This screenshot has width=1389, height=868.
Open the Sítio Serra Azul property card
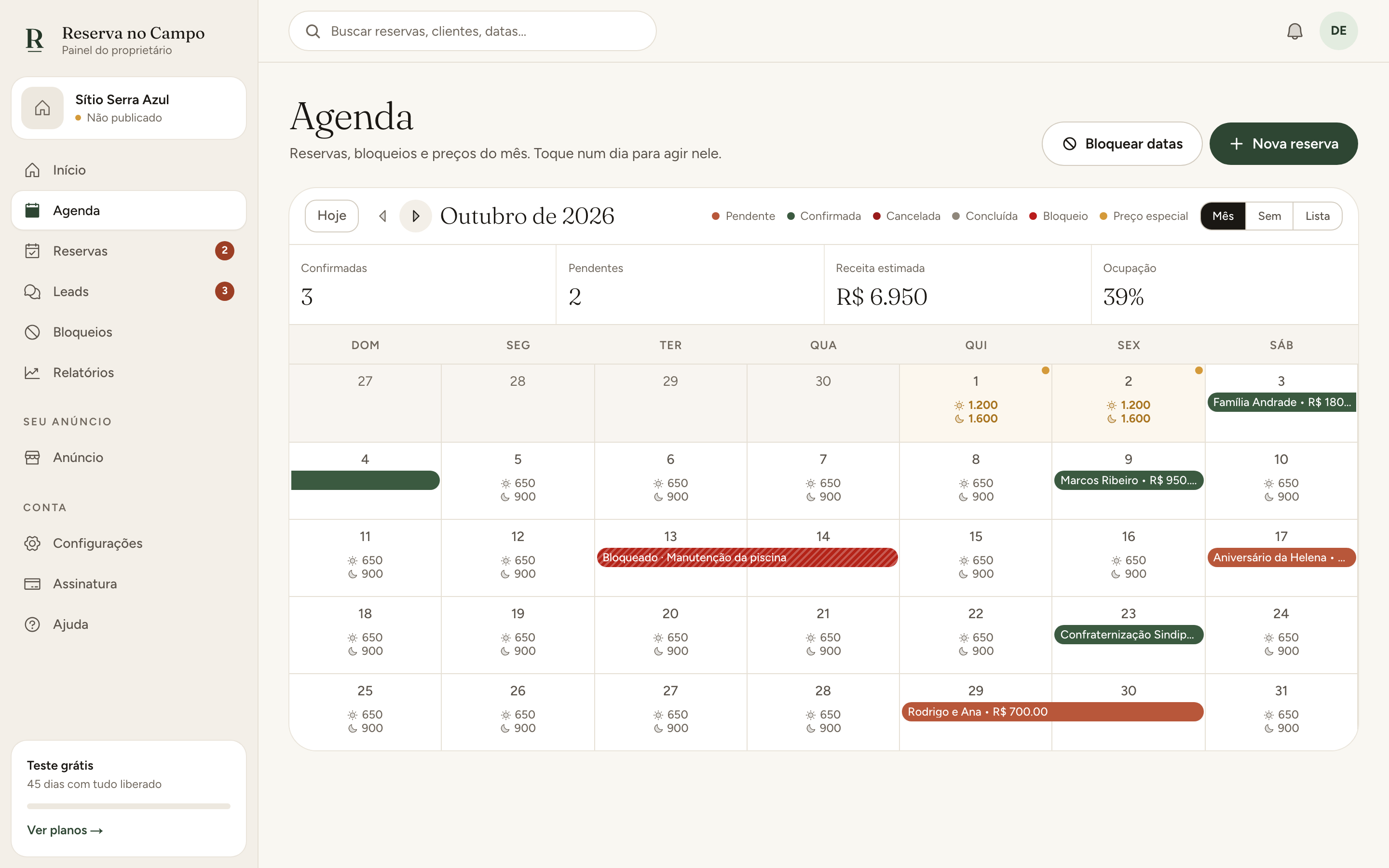point(129,108)
